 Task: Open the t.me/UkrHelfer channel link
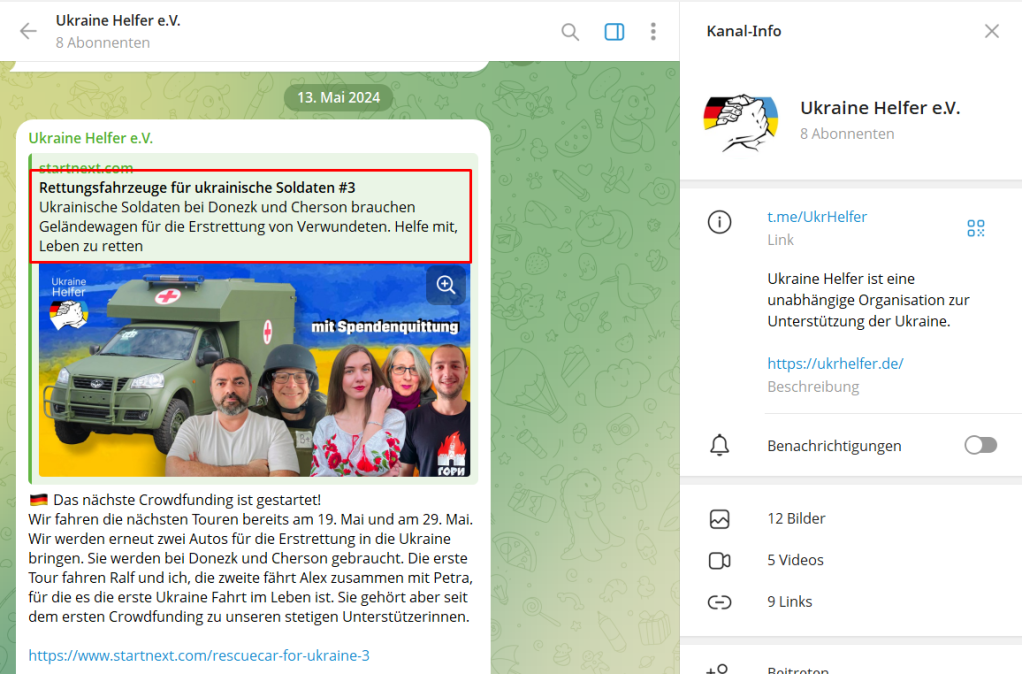click(x=817, y=216)
